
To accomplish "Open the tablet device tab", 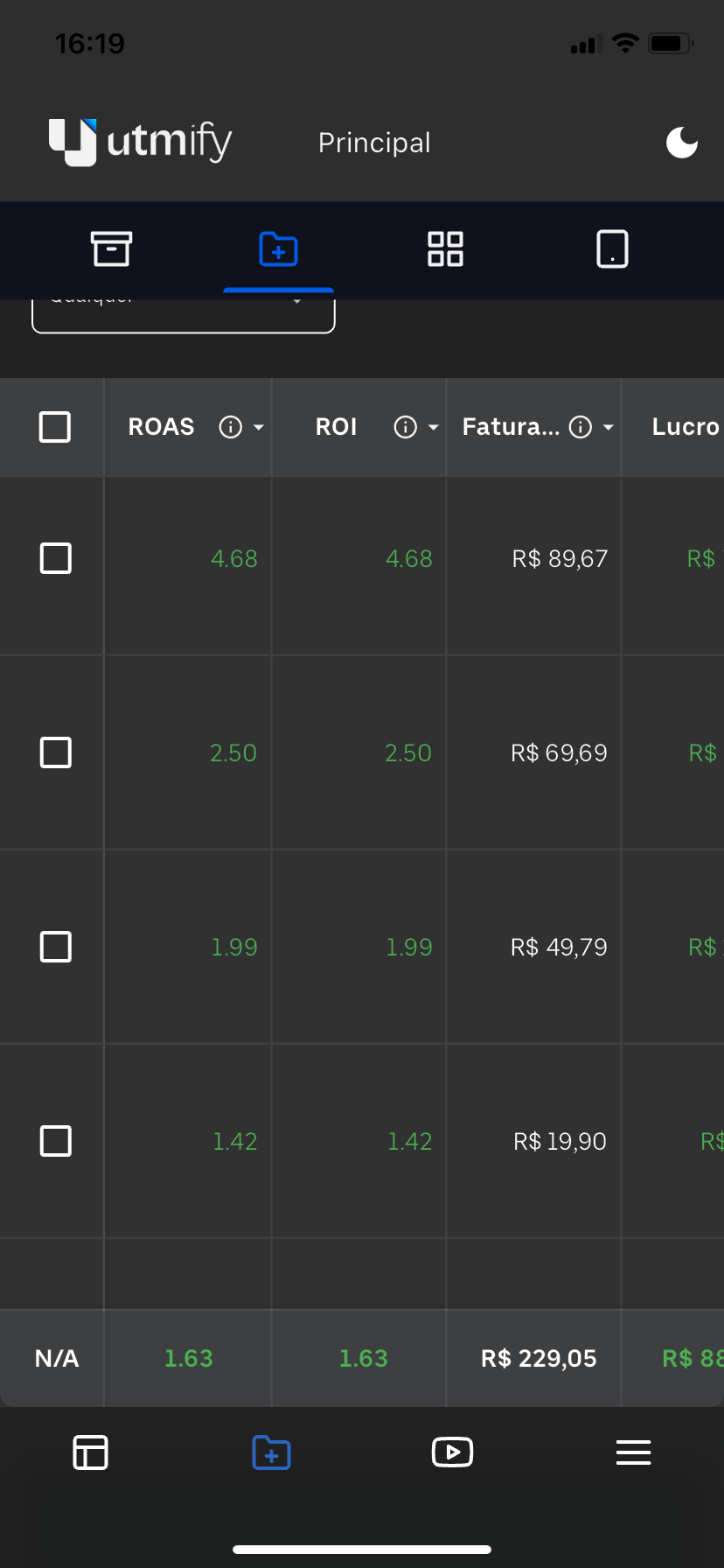I will tap(612, 249).
